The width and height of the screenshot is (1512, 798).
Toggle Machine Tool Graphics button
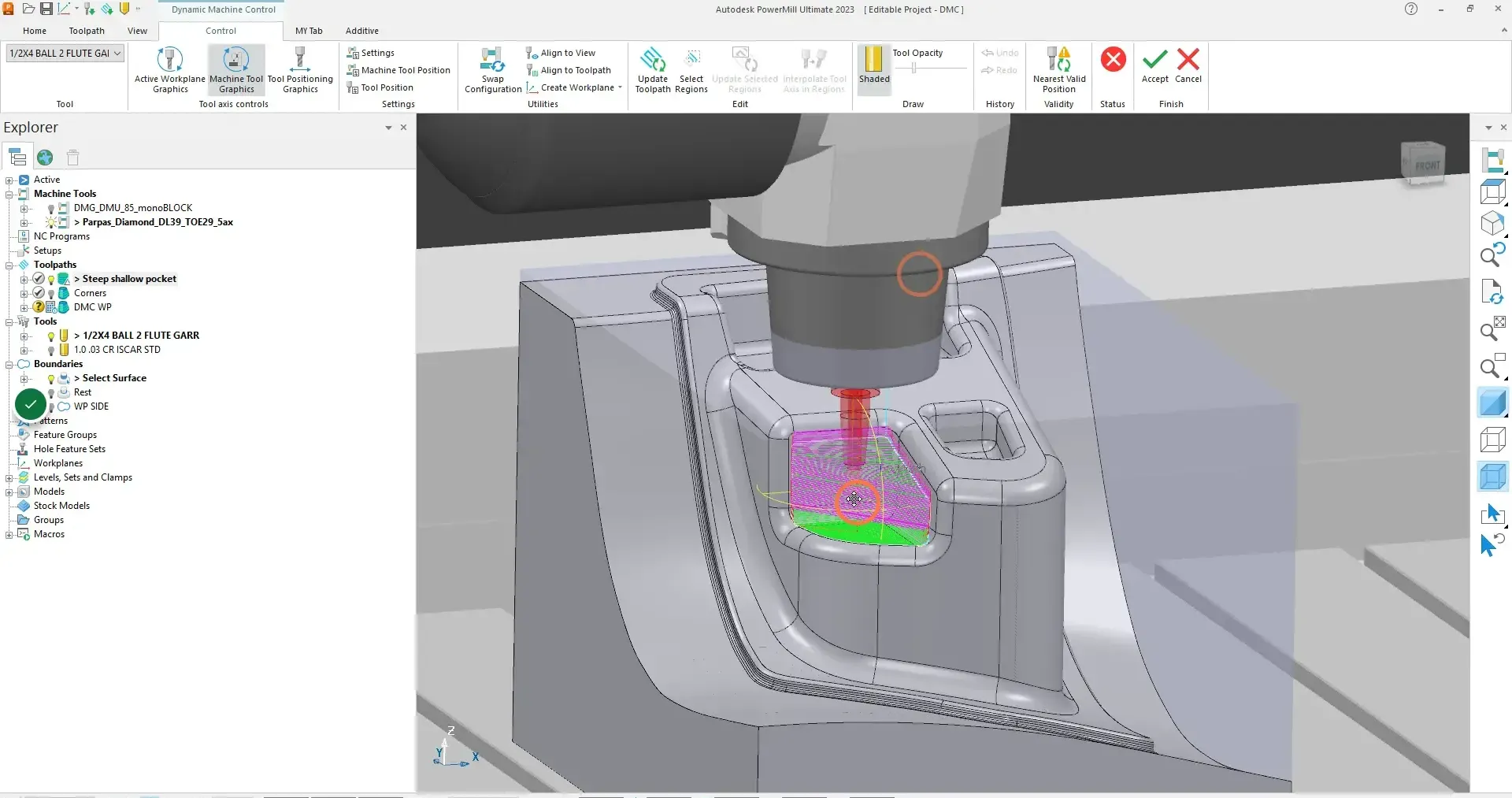[x=236, y=70]
